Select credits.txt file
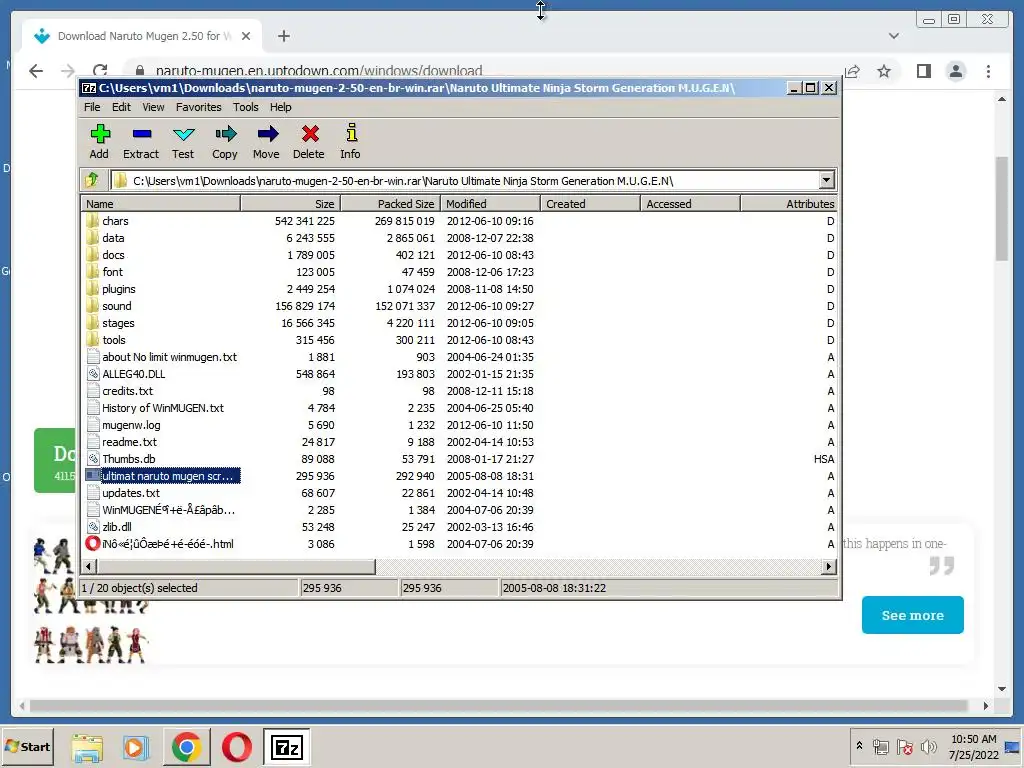 click(458, 391)
